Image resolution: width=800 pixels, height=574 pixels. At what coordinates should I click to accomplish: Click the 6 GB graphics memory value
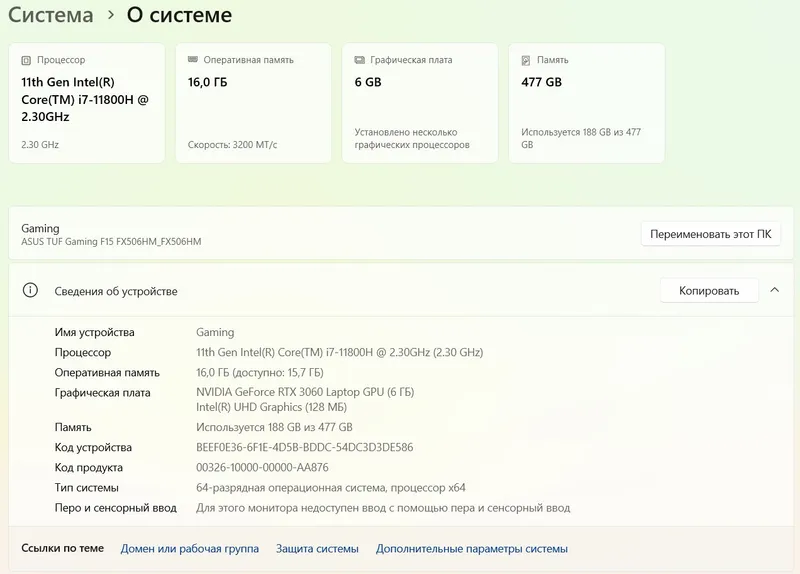coord(368,82)
